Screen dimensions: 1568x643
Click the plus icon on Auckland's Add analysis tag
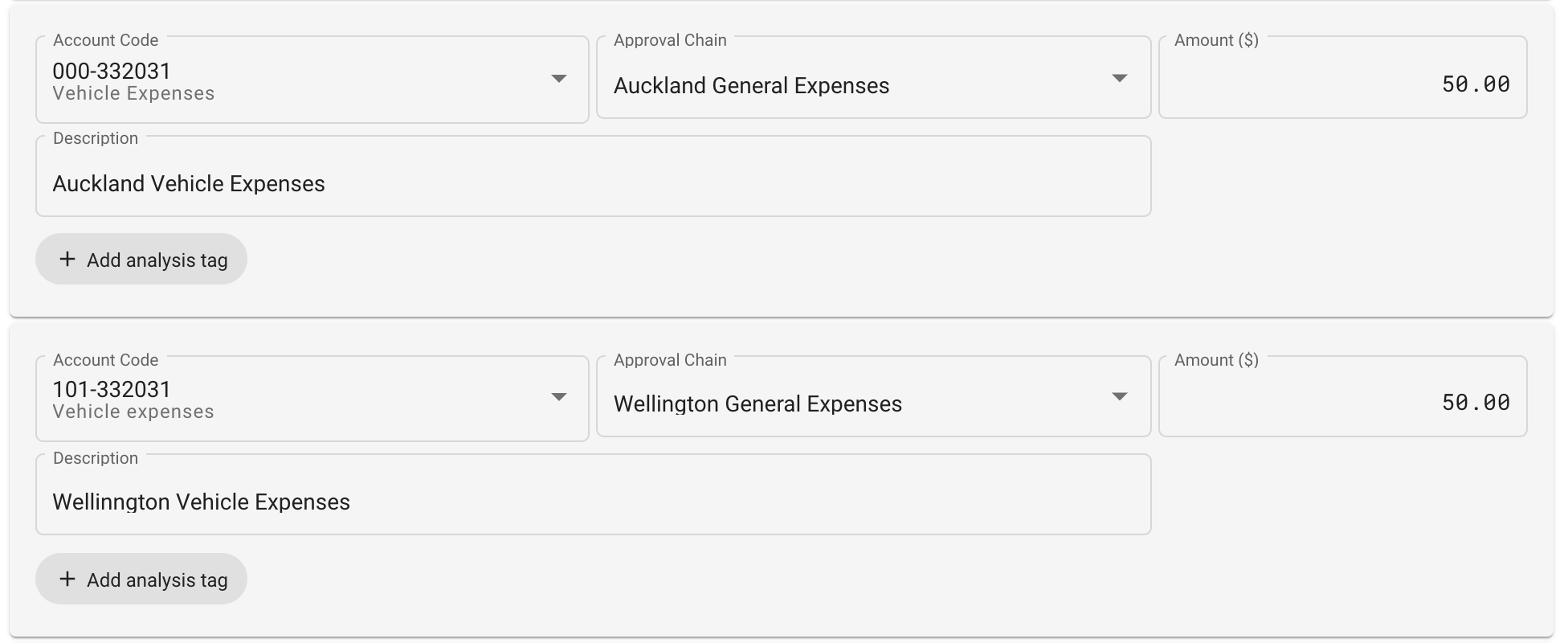tap(67, 259)
